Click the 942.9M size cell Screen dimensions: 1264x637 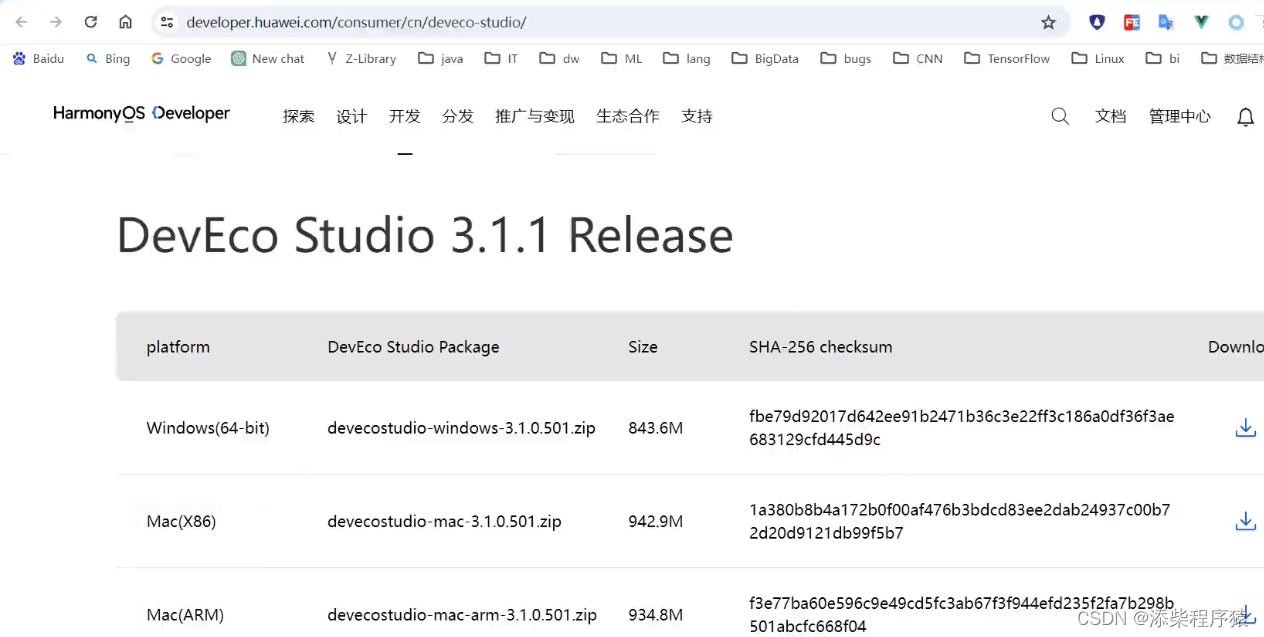[655, 521]
